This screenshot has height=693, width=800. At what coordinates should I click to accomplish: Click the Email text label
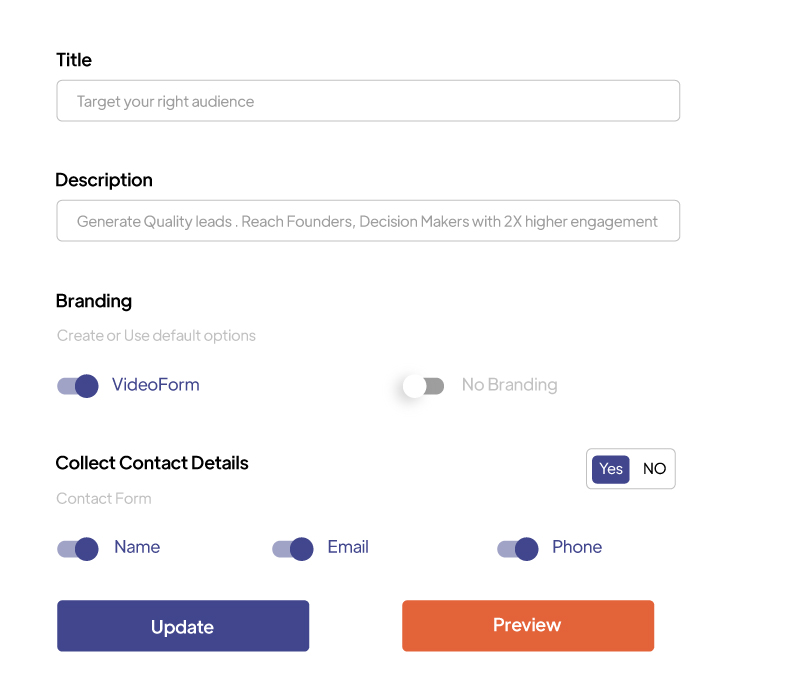click(x=348, y=547)
